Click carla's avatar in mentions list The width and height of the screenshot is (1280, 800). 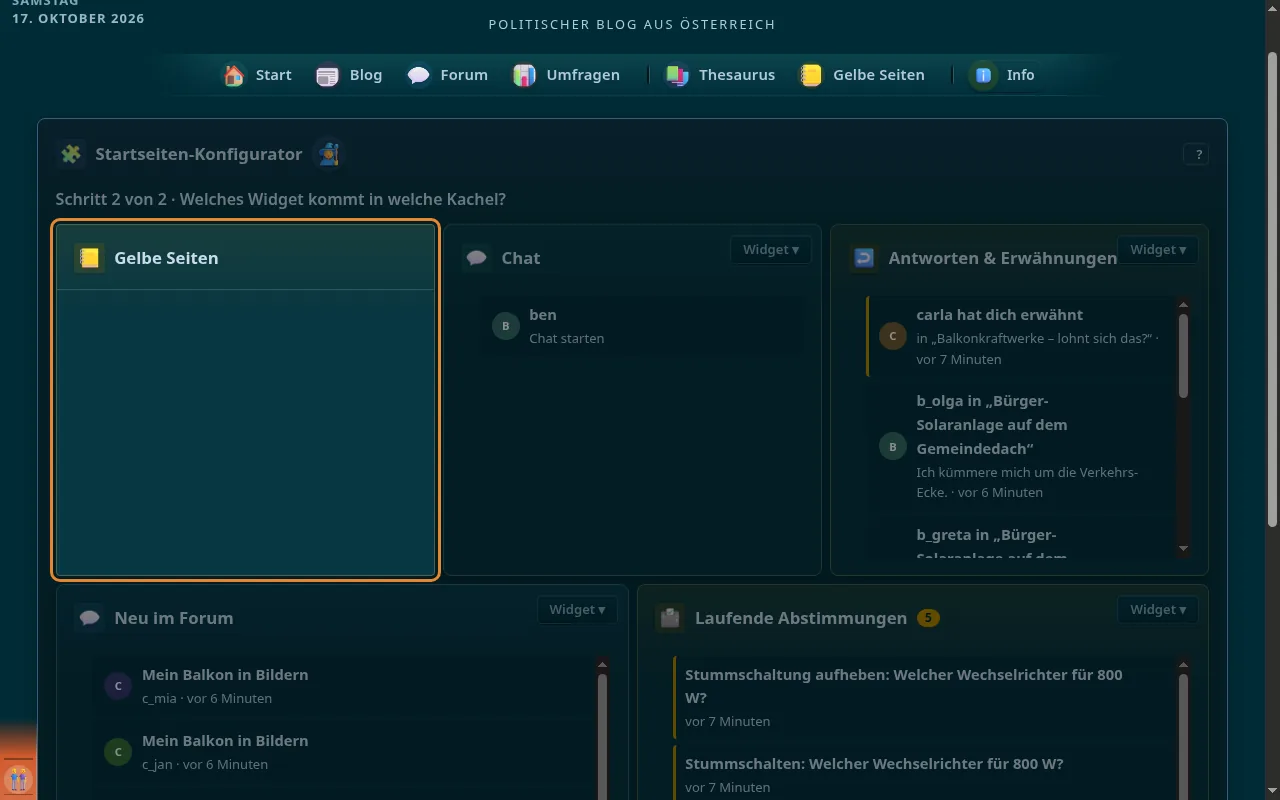click(893, 336)
